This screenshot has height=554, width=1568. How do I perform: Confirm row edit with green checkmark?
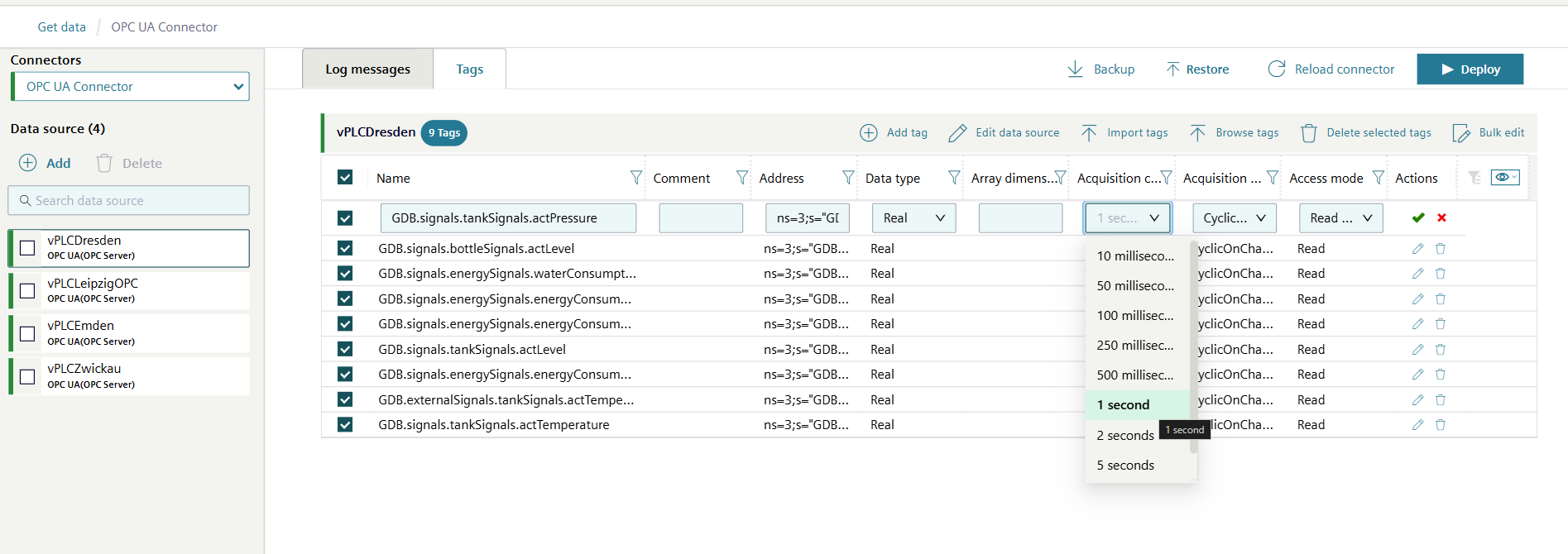click(x=1418, y=217)
